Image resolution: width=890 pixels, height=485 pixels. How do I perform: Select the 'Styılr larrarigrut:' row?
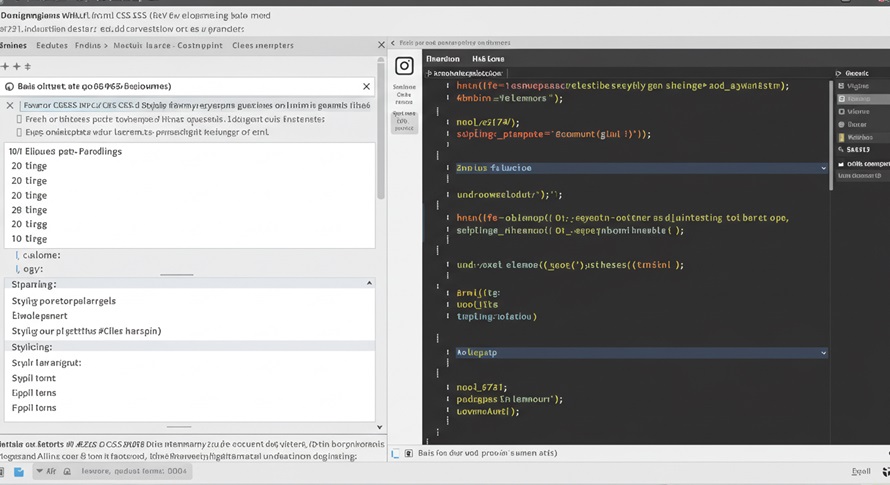click(190, 363)
